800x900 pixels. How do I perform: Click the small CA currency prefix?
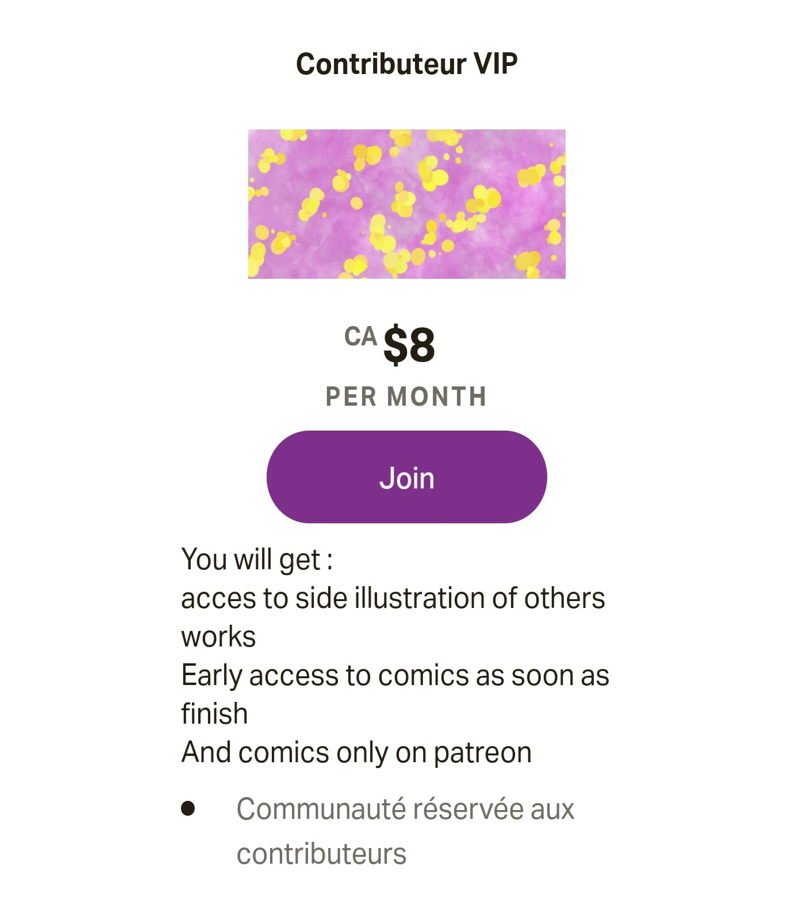click(360, 337)
